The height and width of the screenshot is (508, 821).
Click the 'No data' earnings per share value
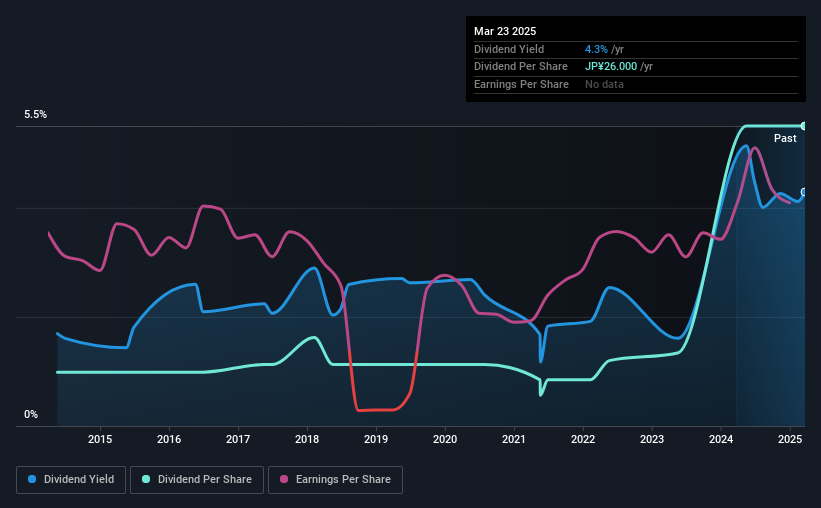point(604,84)
